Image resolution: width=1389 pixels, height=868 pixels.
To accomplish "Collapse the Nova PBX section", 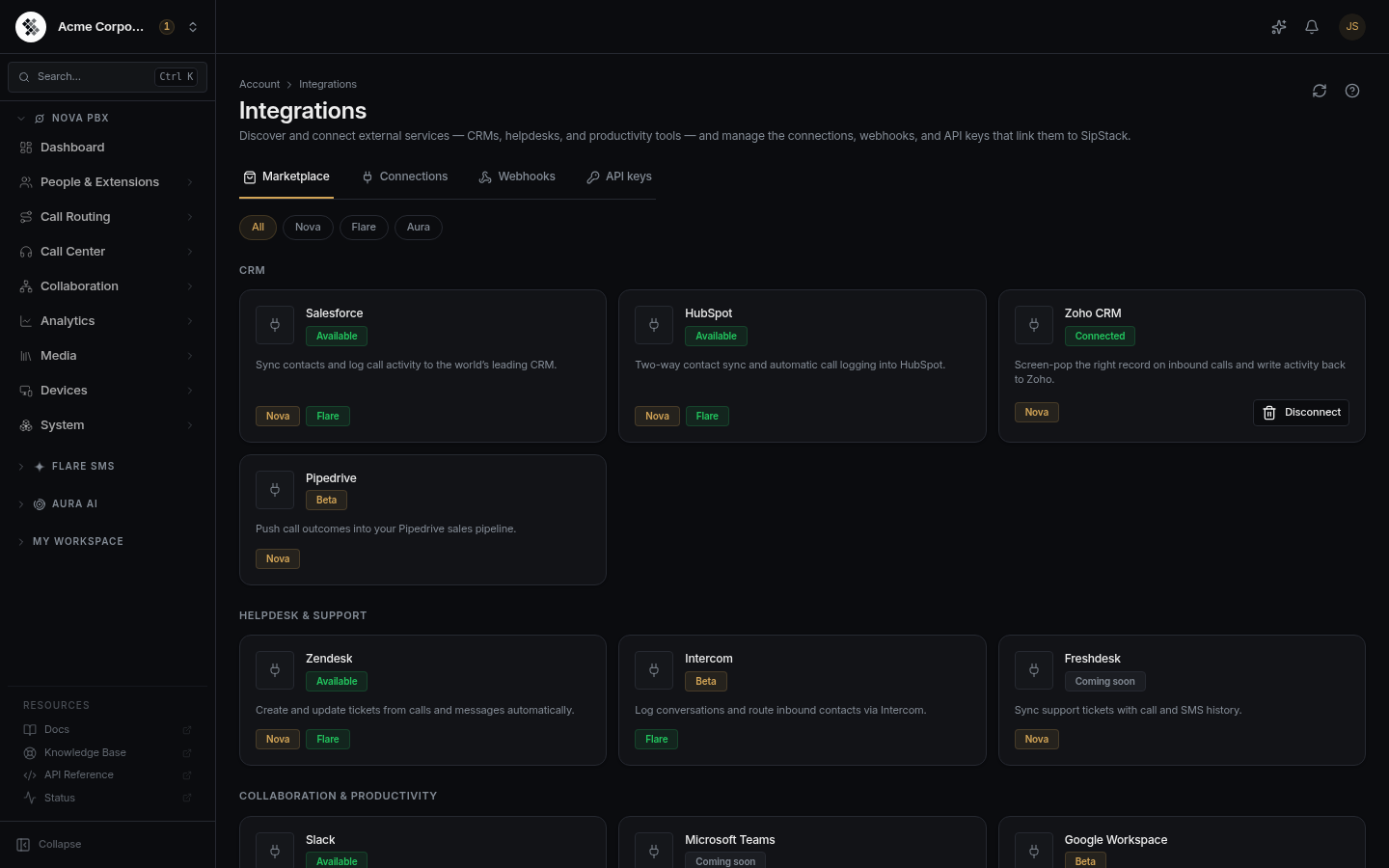I will click(21, 119).
